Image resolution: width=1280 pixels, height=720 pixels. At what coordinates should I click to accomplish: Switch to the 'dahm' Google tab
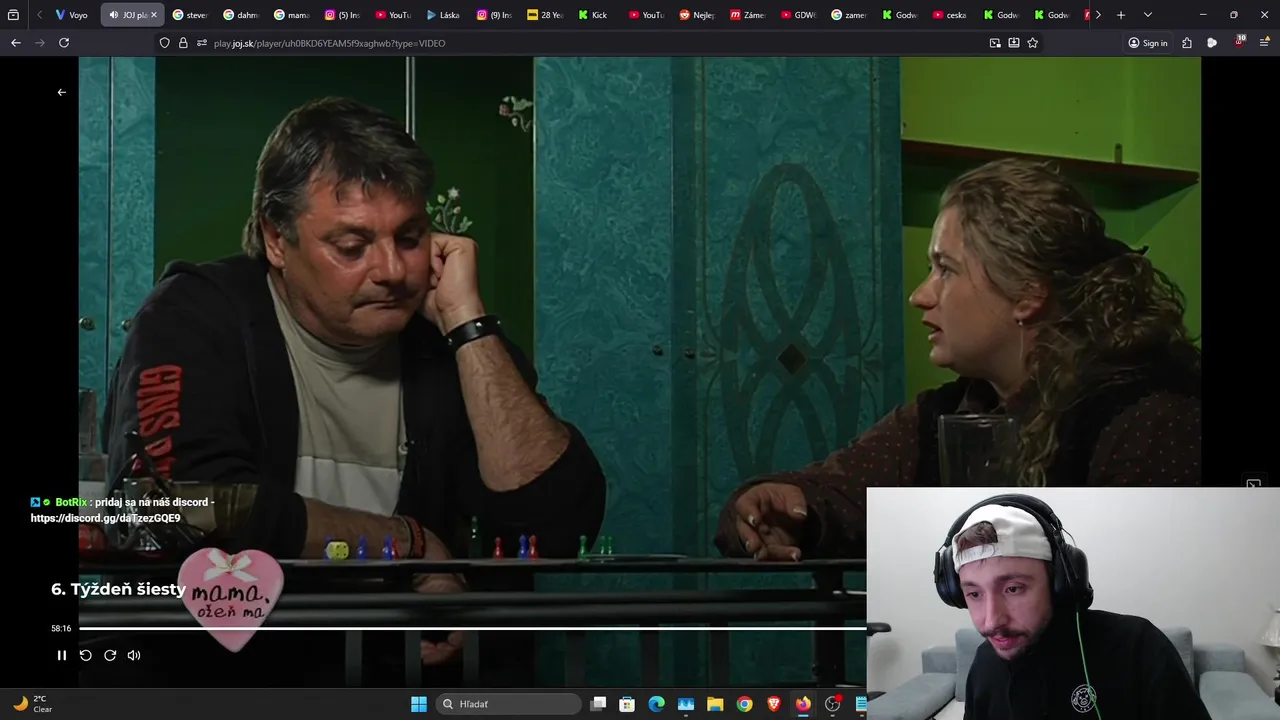241,15
